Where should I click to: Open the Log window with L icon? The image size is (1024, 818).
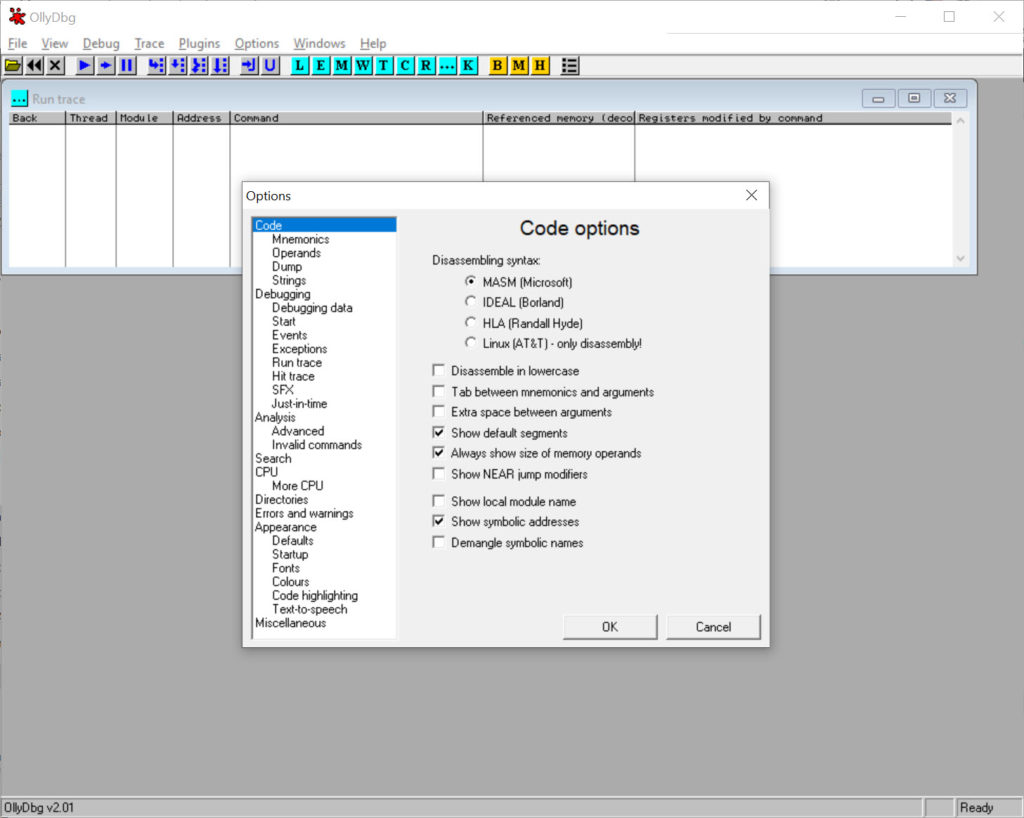299,65
